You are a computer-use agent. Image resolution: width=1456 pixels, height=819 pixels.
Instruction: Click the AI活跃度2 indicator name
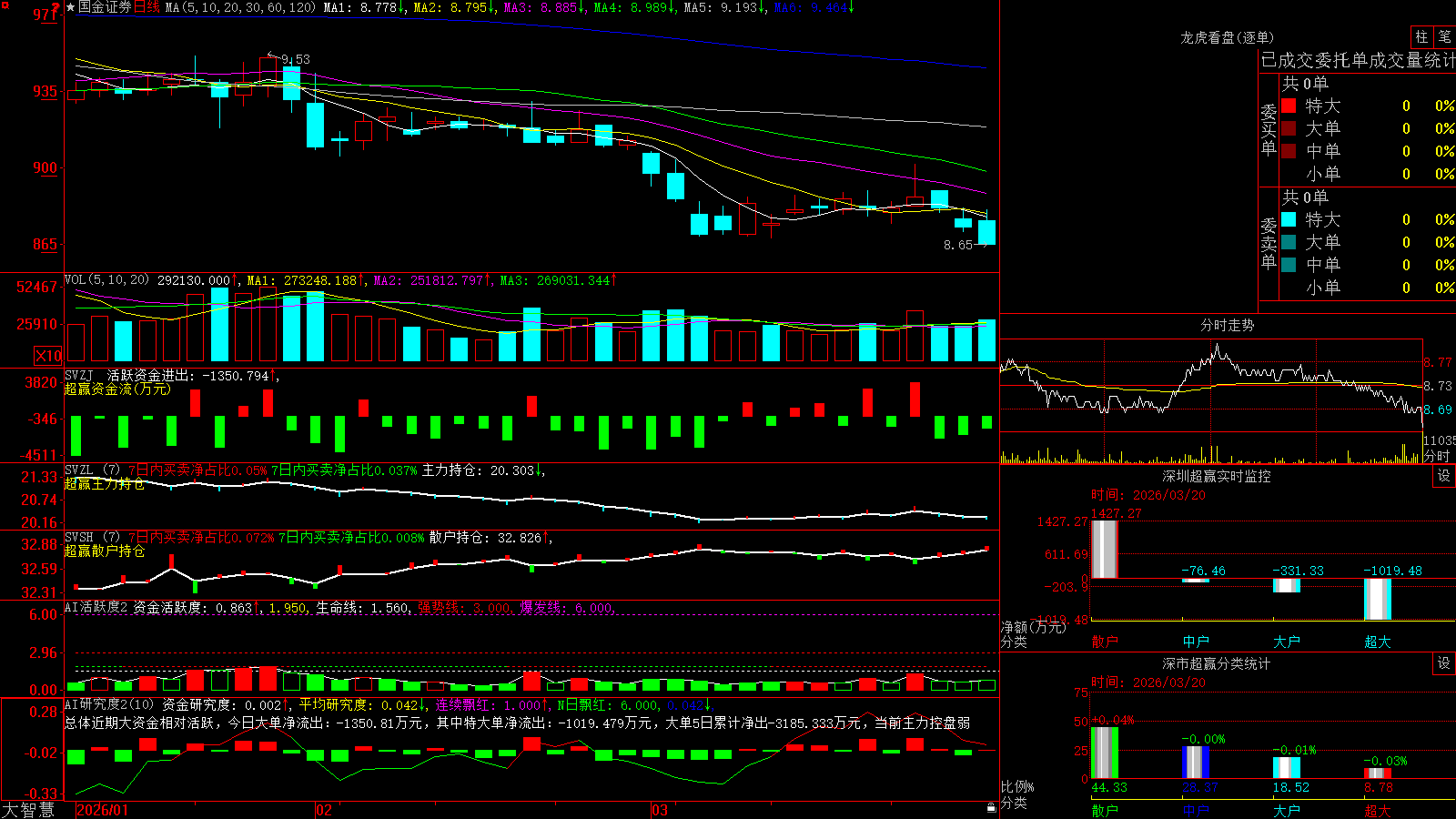tap(96, 607)
